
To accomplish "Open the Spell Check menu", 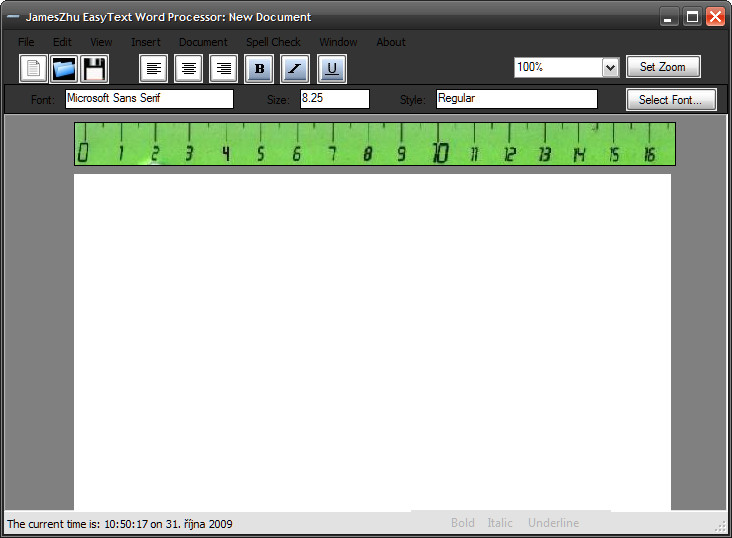I will [x=273, y=42].
